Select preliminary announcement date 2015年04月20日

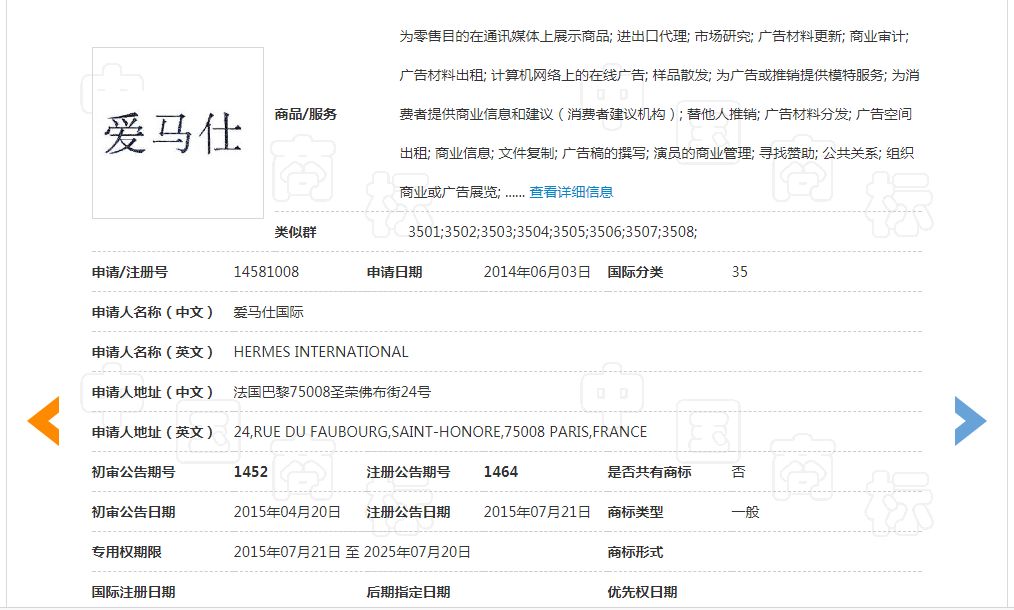pos(286,512)
